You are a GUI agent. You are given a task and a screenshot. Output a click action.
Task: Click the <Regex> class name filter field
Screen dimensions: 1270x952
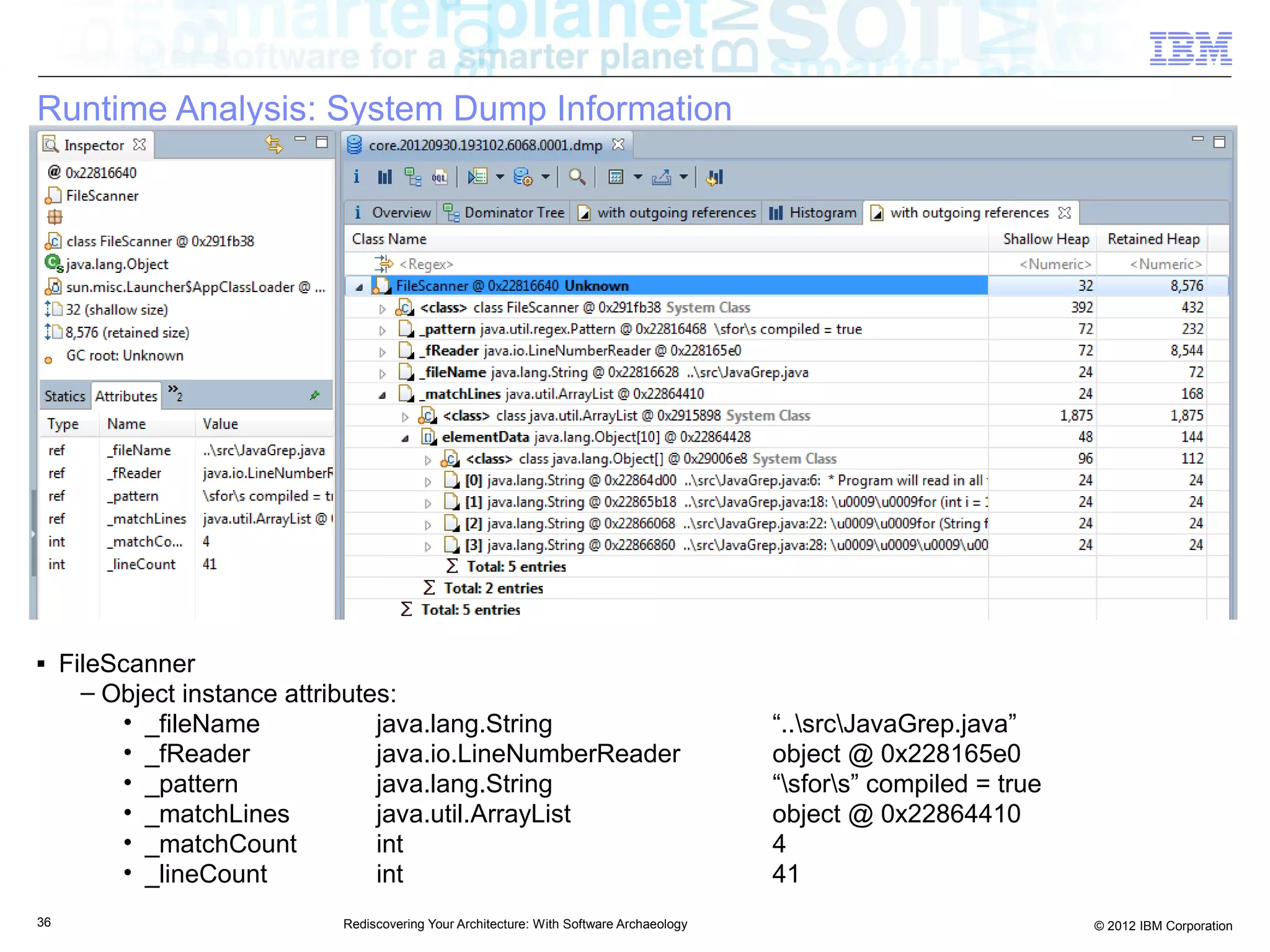coord(666,264)
